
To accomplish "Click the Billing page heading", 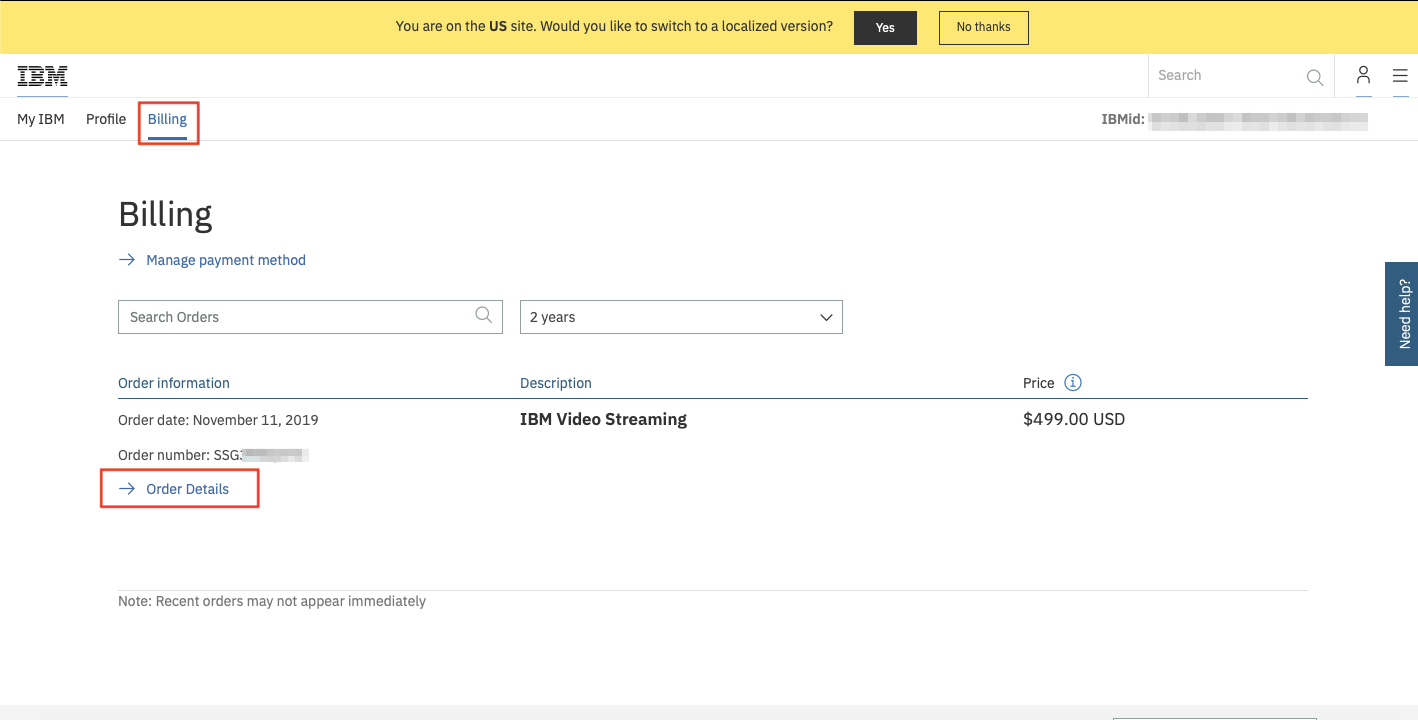I will [165, 215].
